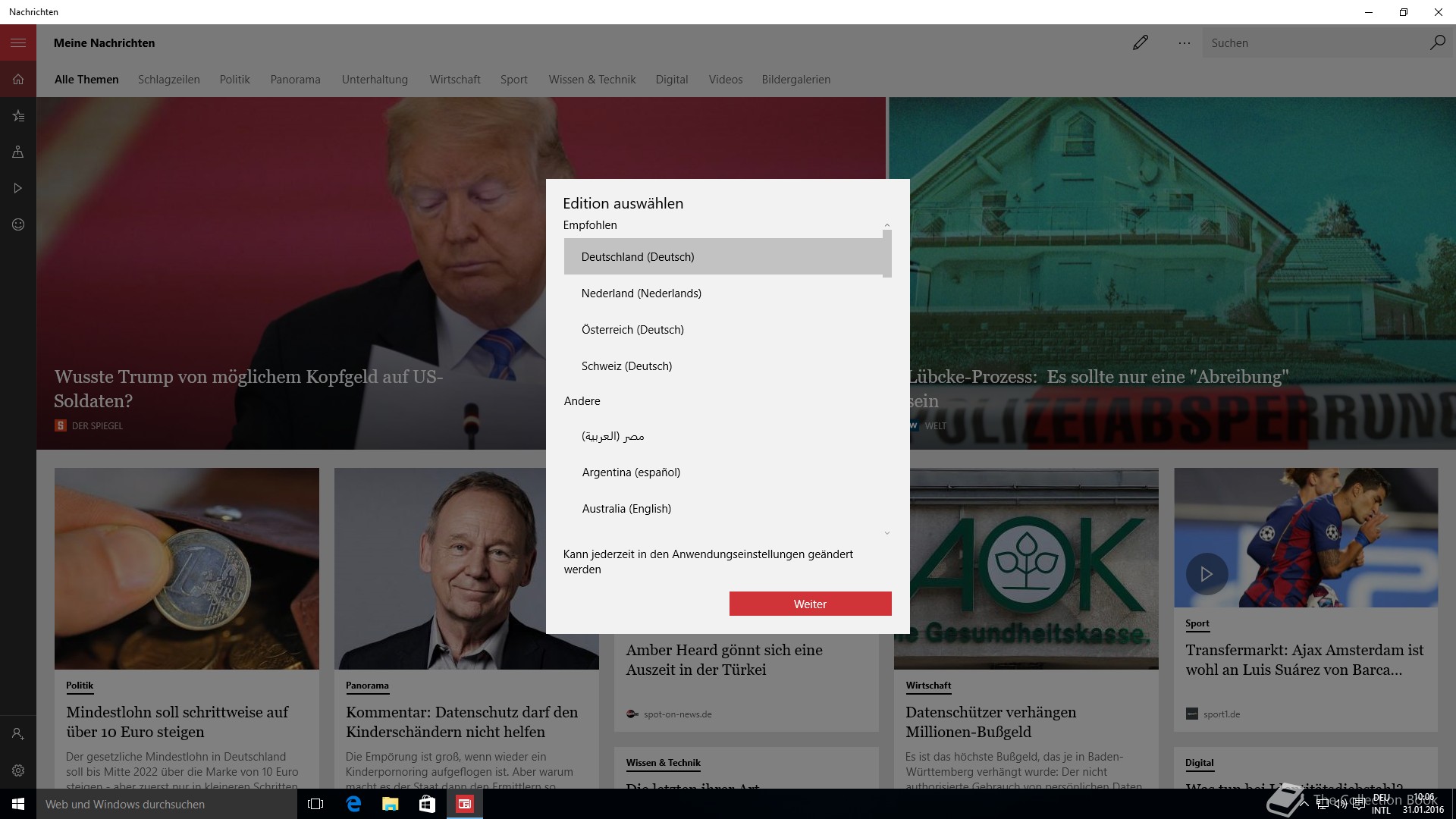Open the Amber Heard article
Image resolution: width=1456 pixels, height=819 pixels.
coord(724,660)
